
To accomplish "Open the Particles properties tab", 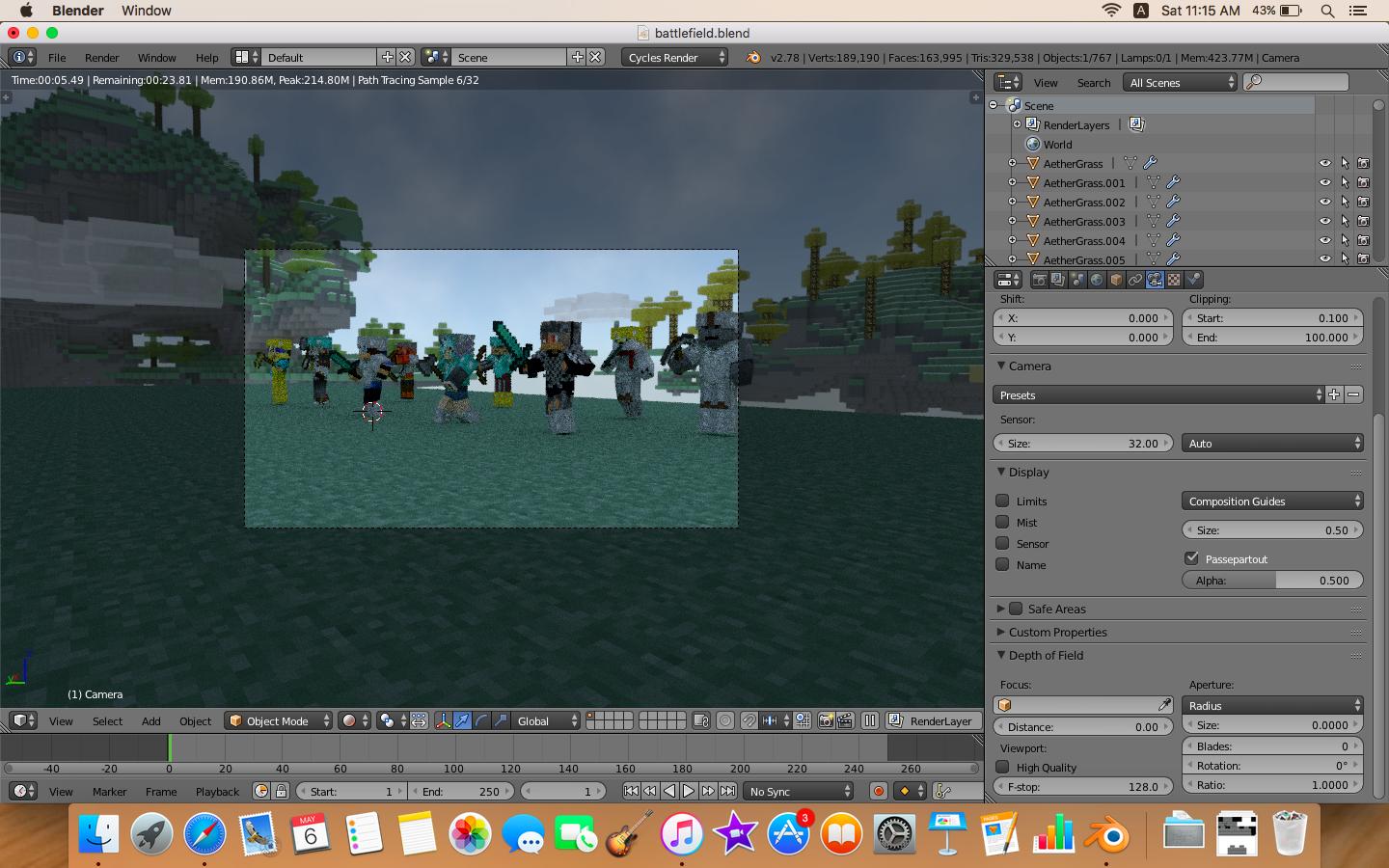I will 1193,280.
